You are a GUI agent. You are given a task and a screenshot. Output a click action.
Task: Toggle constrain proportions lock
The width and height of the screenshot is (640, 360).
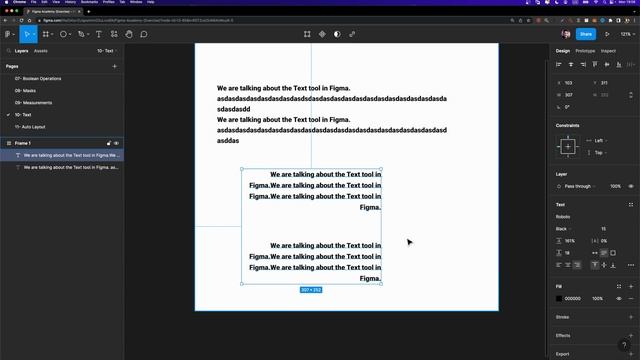631,95
